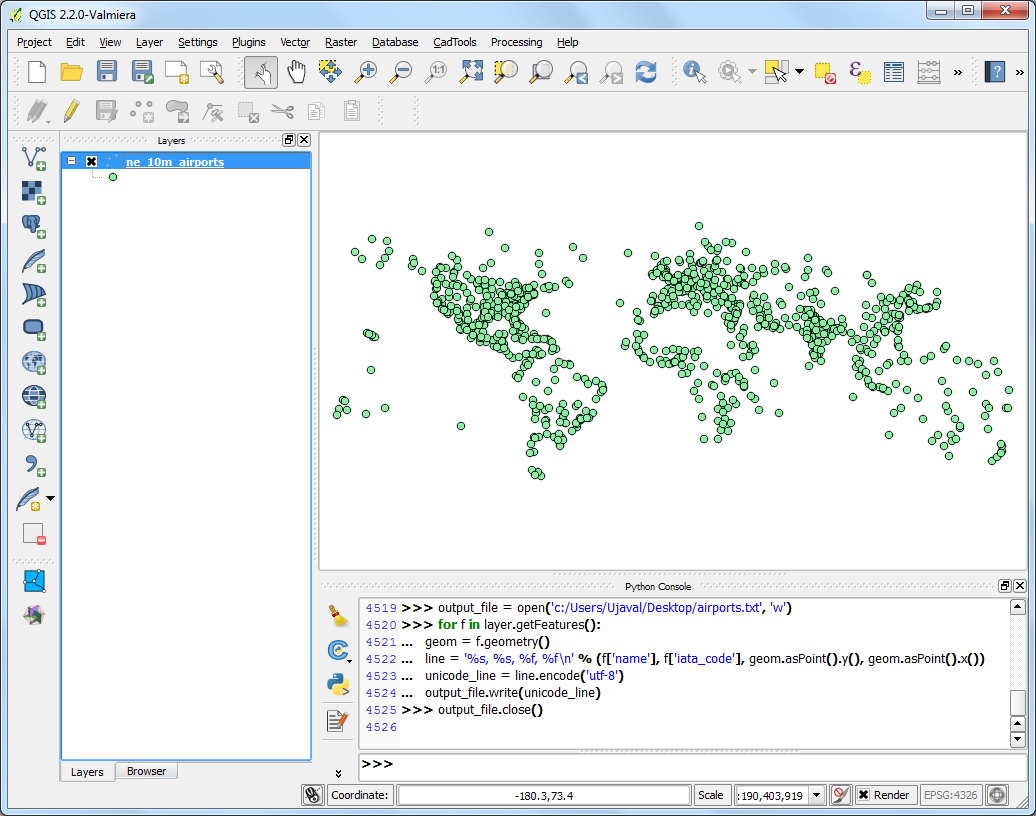Select the Touch zoom and pan tool
This screenshot has width=1036, height=816.
pyautogui.click(x=261, y=72)
